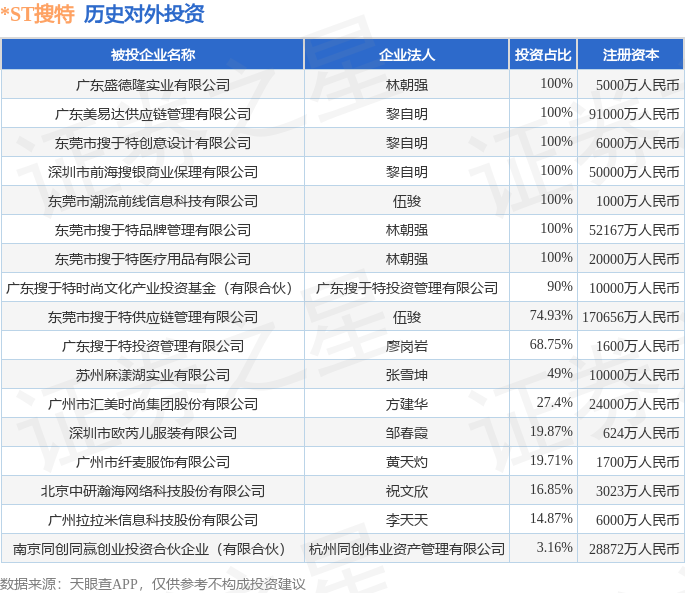Click 深圳市欧芮儿服装有限公司 cell
The width and height of the screenshot is (685, 593).
point(152,433)
